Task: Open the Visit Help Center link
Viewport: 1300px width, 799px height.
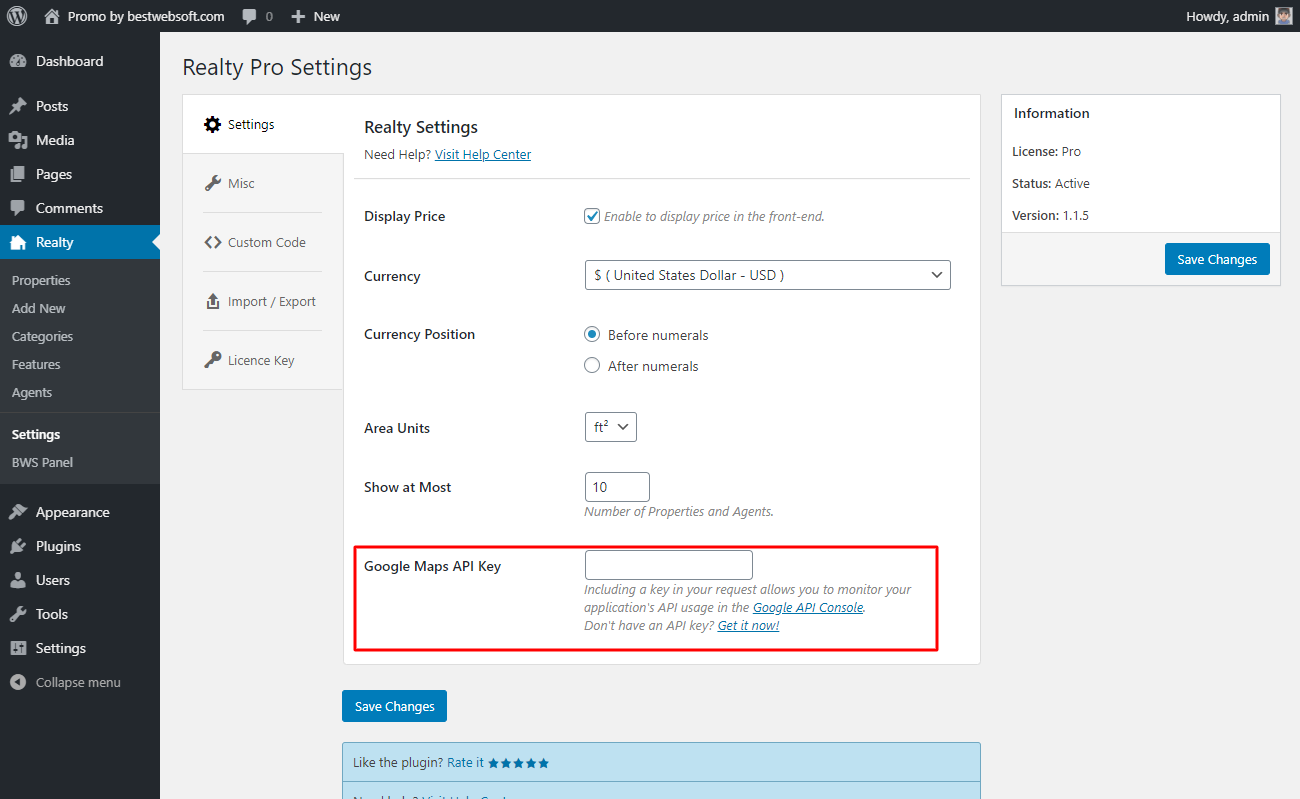Action: coord(483,154)
